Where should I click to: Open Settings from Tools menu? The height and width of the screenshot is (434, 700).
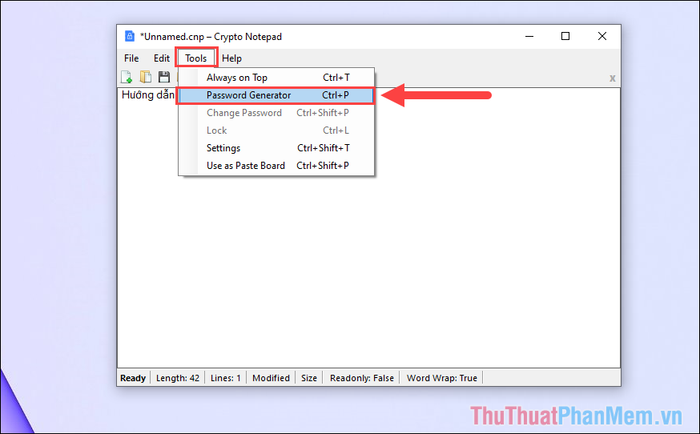(276, 148)
